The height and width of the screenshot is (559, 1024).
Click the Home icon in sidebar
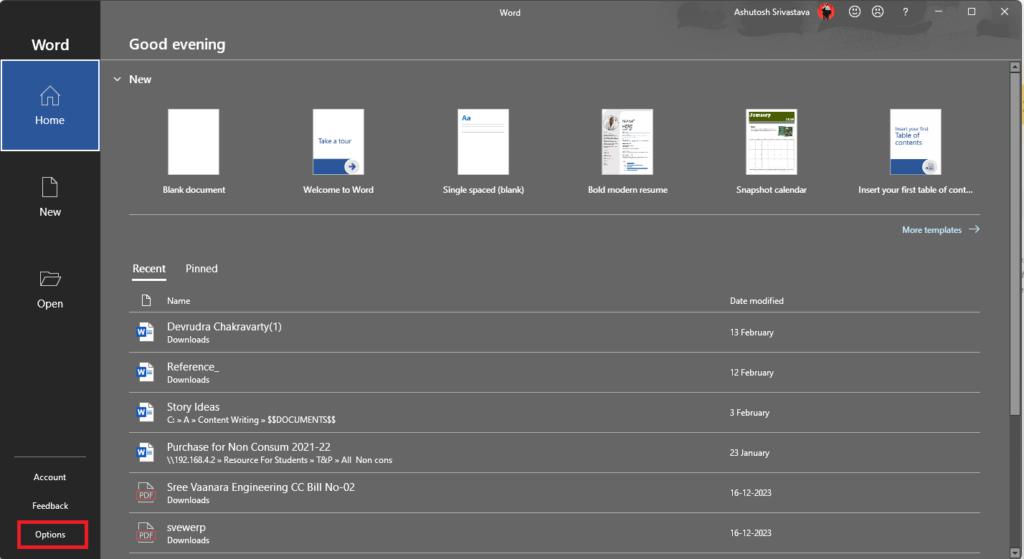[x=50, y=96]
